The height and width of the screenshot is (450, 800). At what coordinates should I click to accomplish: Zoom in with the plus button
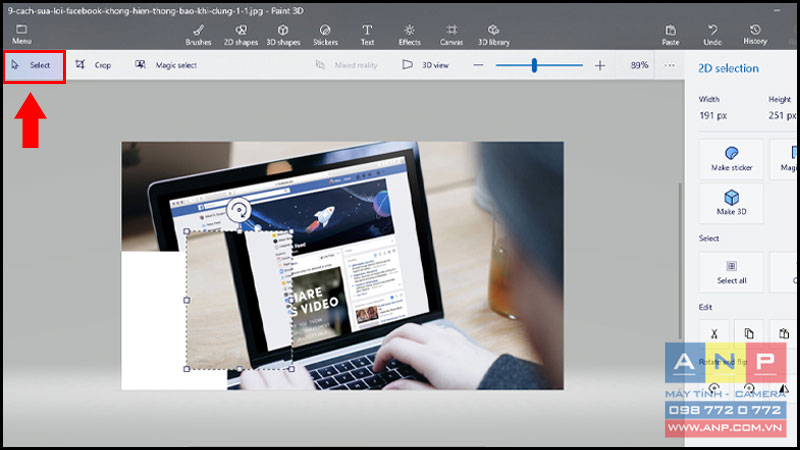pyautogui.click(x=600, y=65)
